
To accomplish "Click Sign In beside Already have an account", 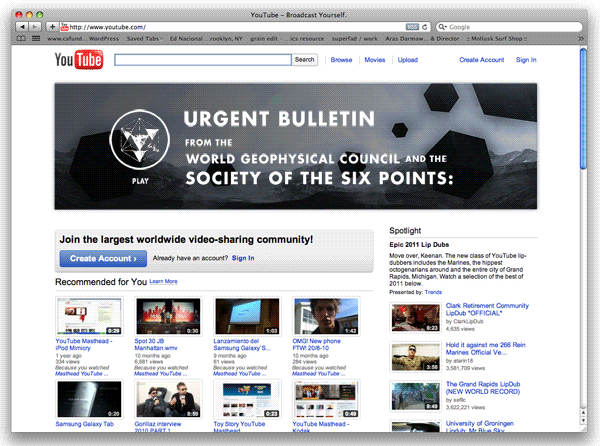I will (243, 258).
